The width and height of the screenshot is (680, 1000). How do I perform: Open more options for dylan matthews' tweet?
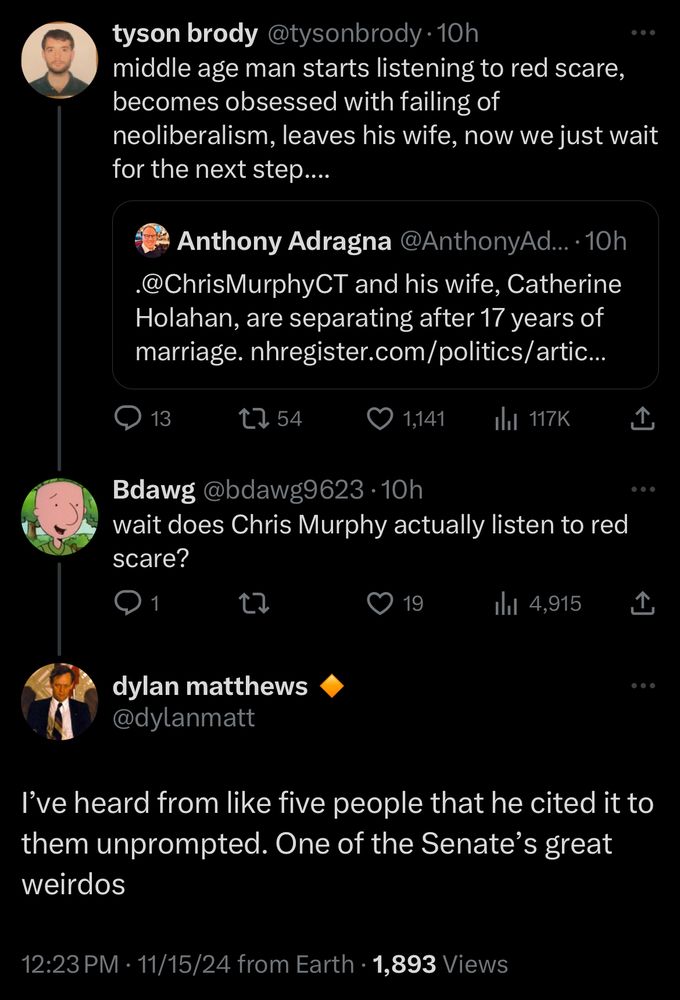[x=643, y=686]
